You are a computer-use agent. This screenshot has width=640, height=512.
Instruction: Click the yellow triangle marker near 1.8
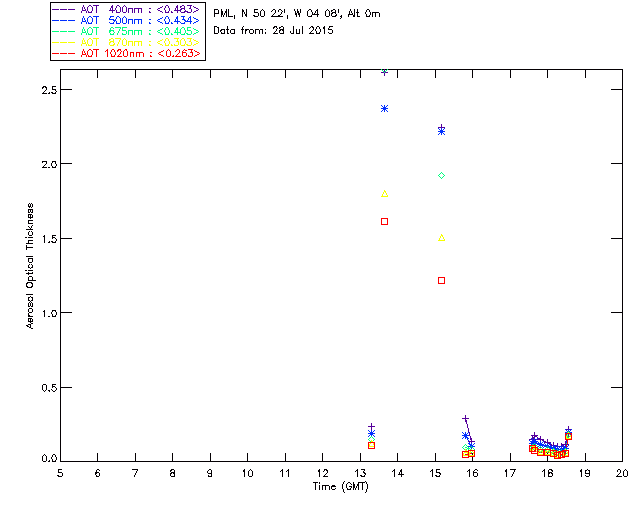[384, 194]
